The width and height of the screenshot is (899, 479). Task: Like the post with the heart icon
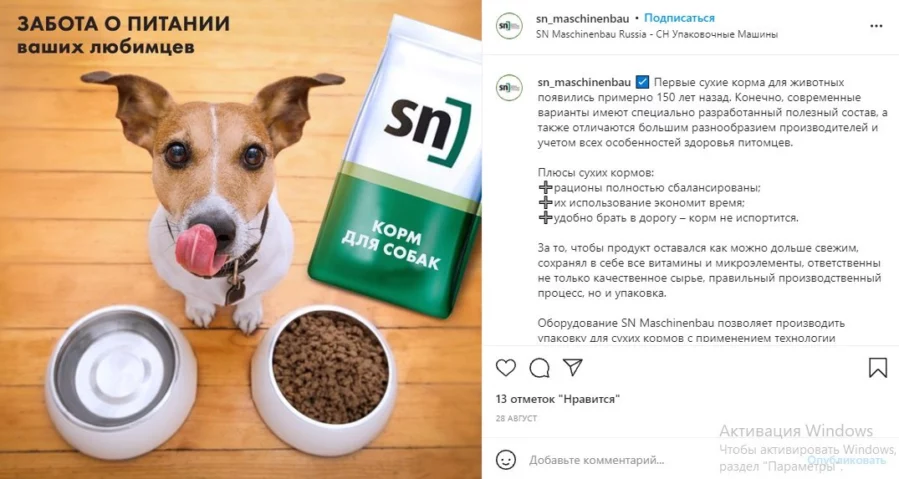point(506,368)
